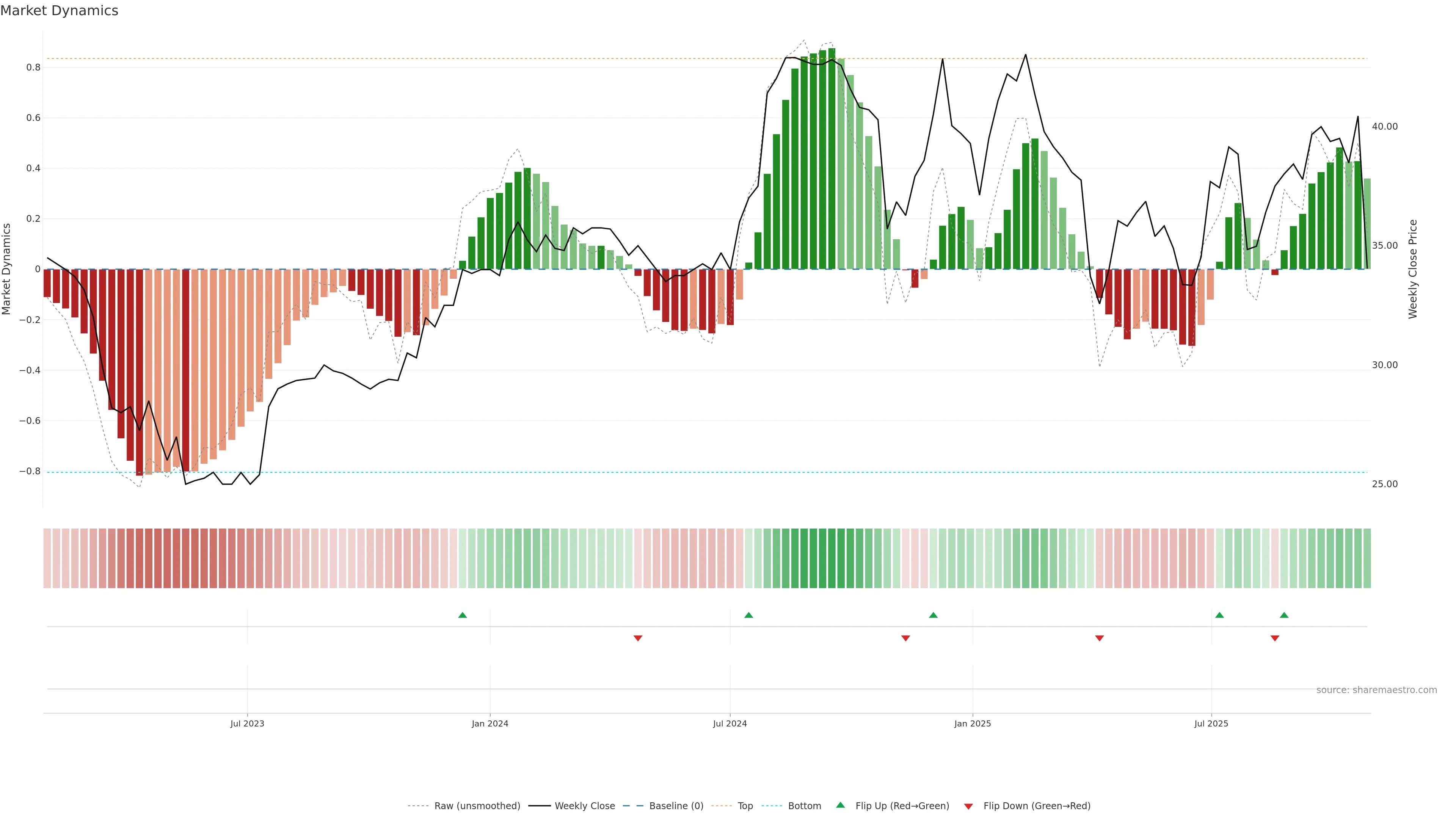Click the last green flip-up triangle after Jul 2025
Screen dimensions: 1456x819
(1284, 615)
